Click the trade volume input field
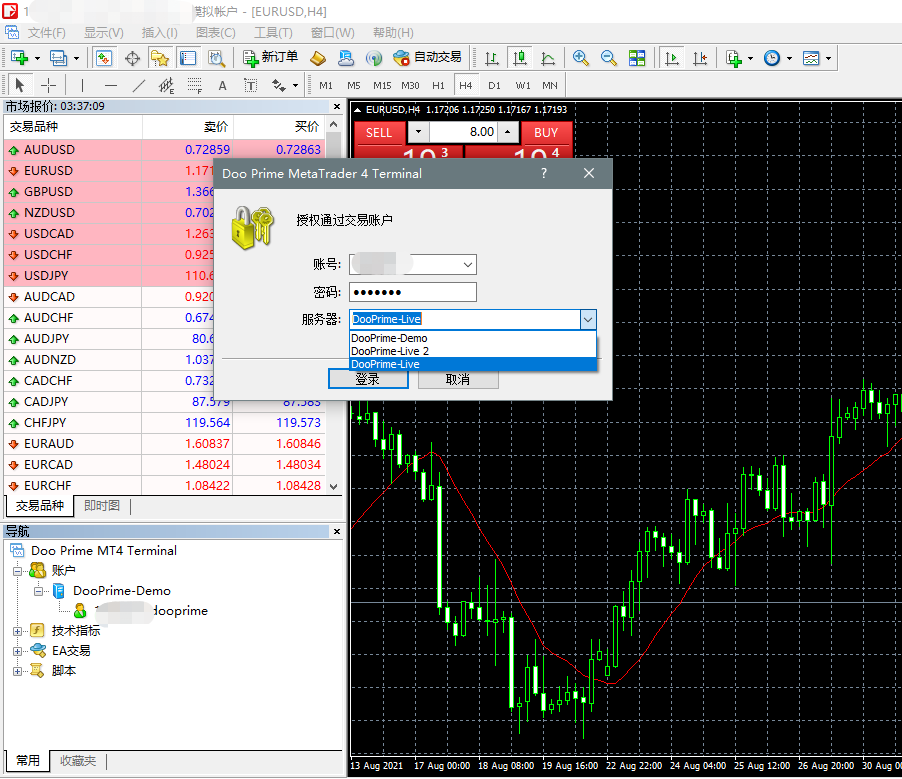 [x=462, y=132]
